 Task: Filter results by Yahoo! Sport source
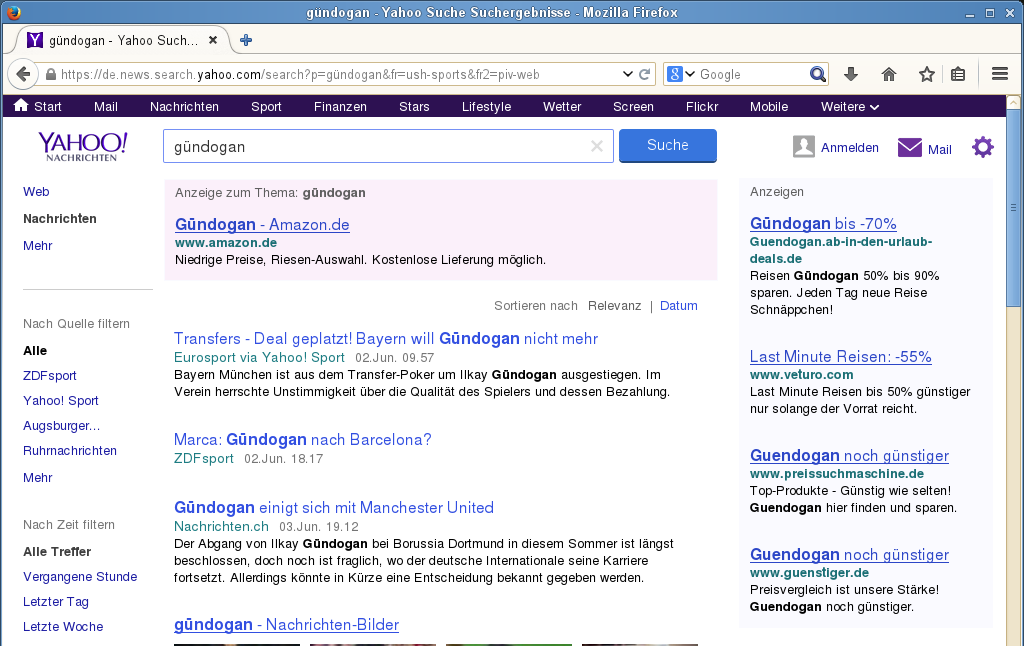61,400
